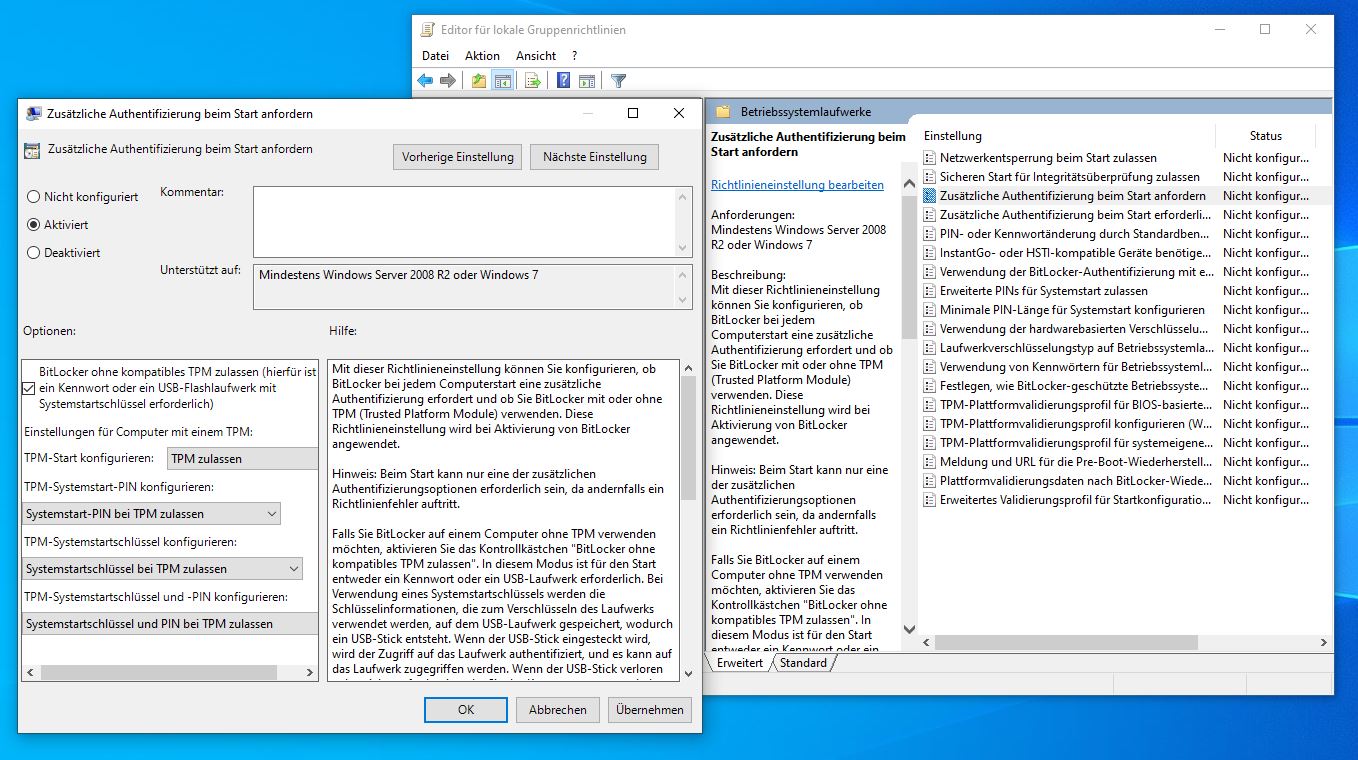The width and height of the screenshot is (1358, 760).
Task: Select the 'Deaktiviert' radio button
Action: [x=34, y=253]
